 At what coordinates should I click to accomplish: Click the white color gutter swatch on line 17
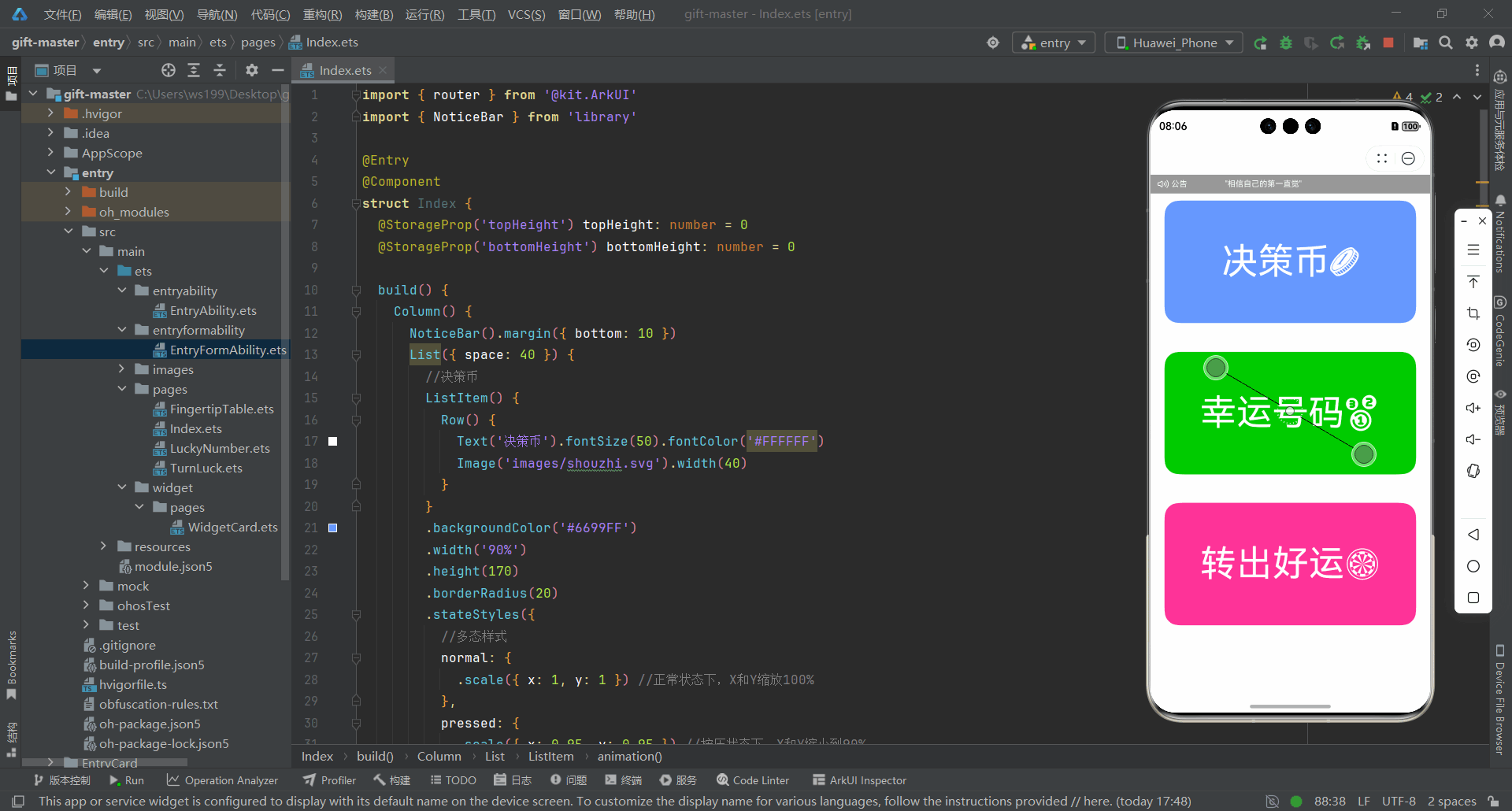point(333,442)
